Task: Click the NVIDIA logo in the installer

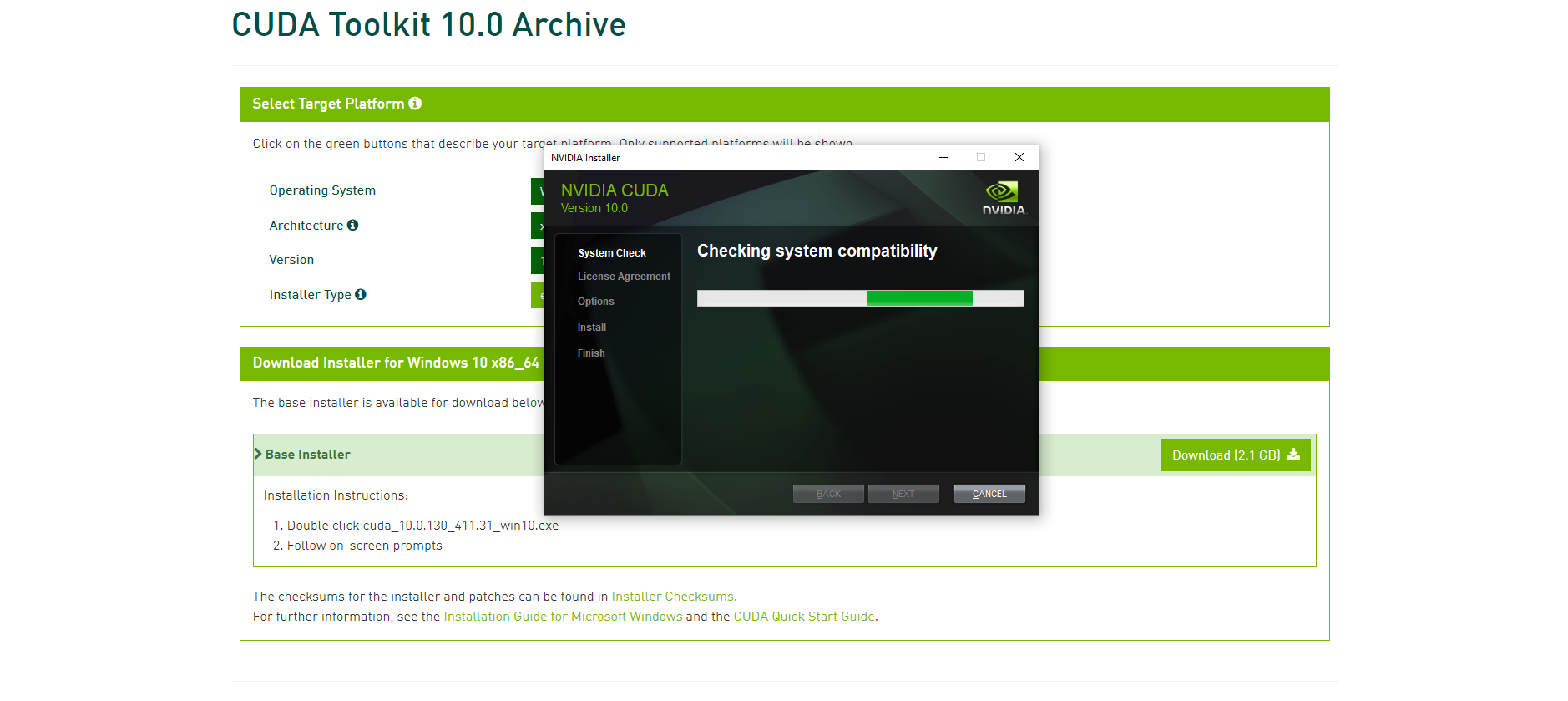Action: (x=1003, y=198)
